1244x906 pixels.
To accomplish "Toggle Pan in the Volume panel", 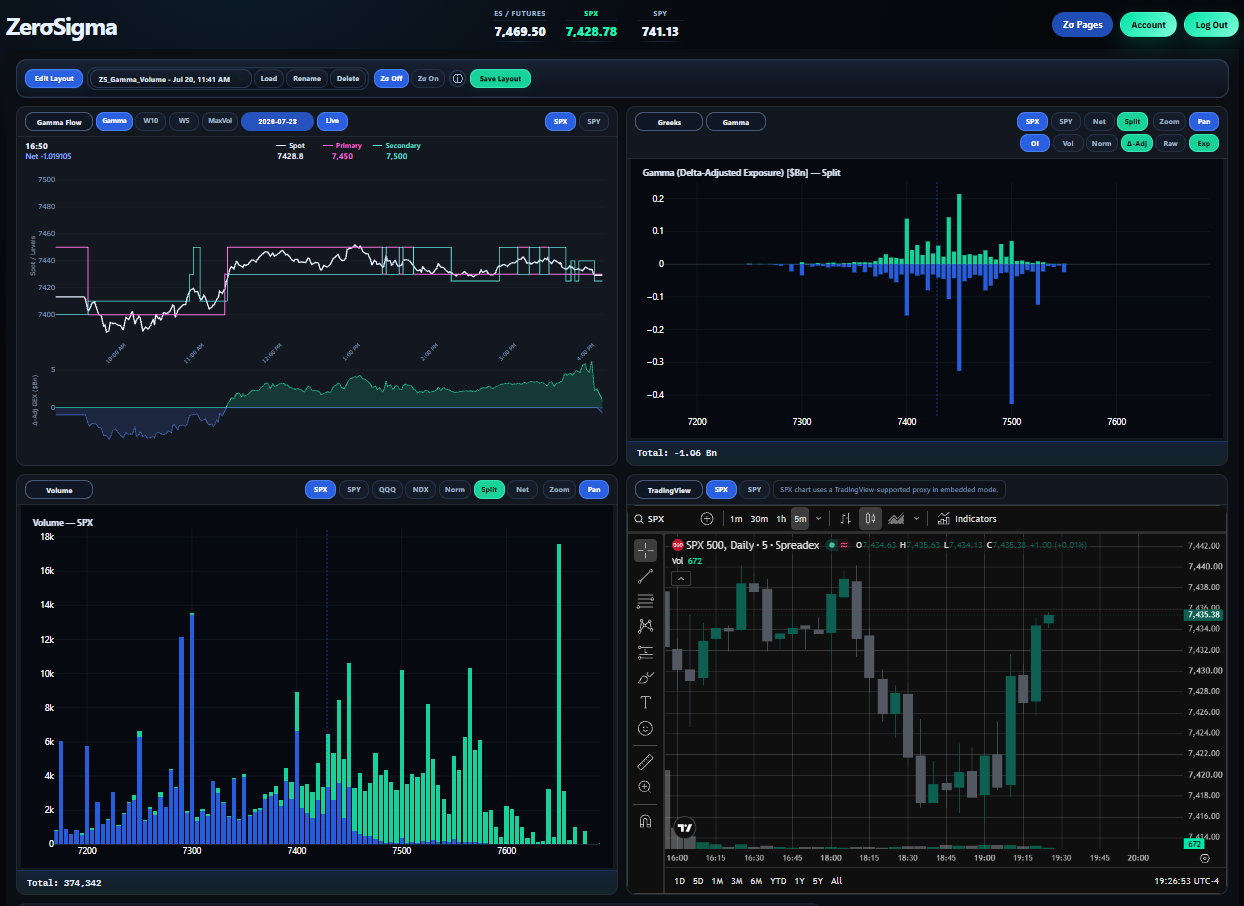I will pos(594,489).
